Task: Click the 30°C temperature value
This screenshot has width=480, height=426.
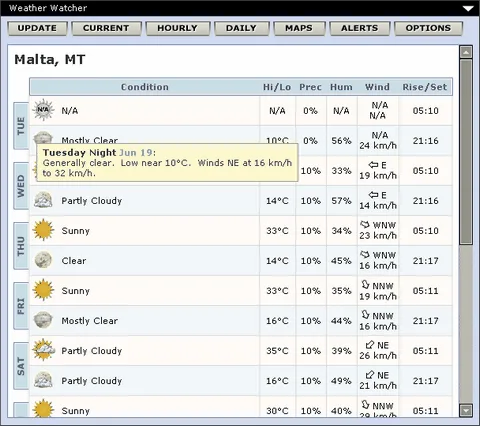Action: pyautogui.click(x=277, y=411)
